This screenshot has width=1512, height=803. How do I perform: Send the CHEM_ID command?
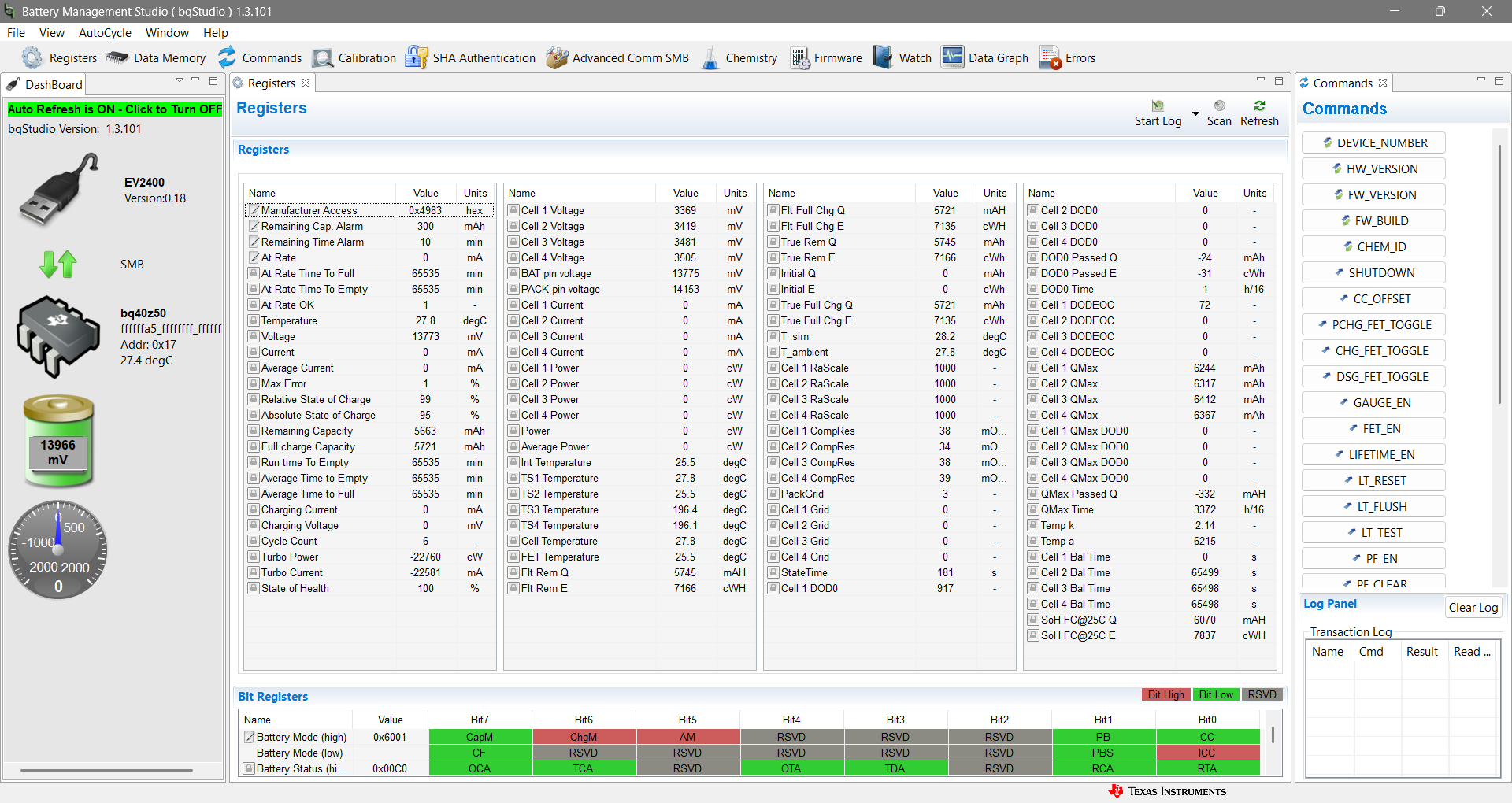click(1373, 246)
